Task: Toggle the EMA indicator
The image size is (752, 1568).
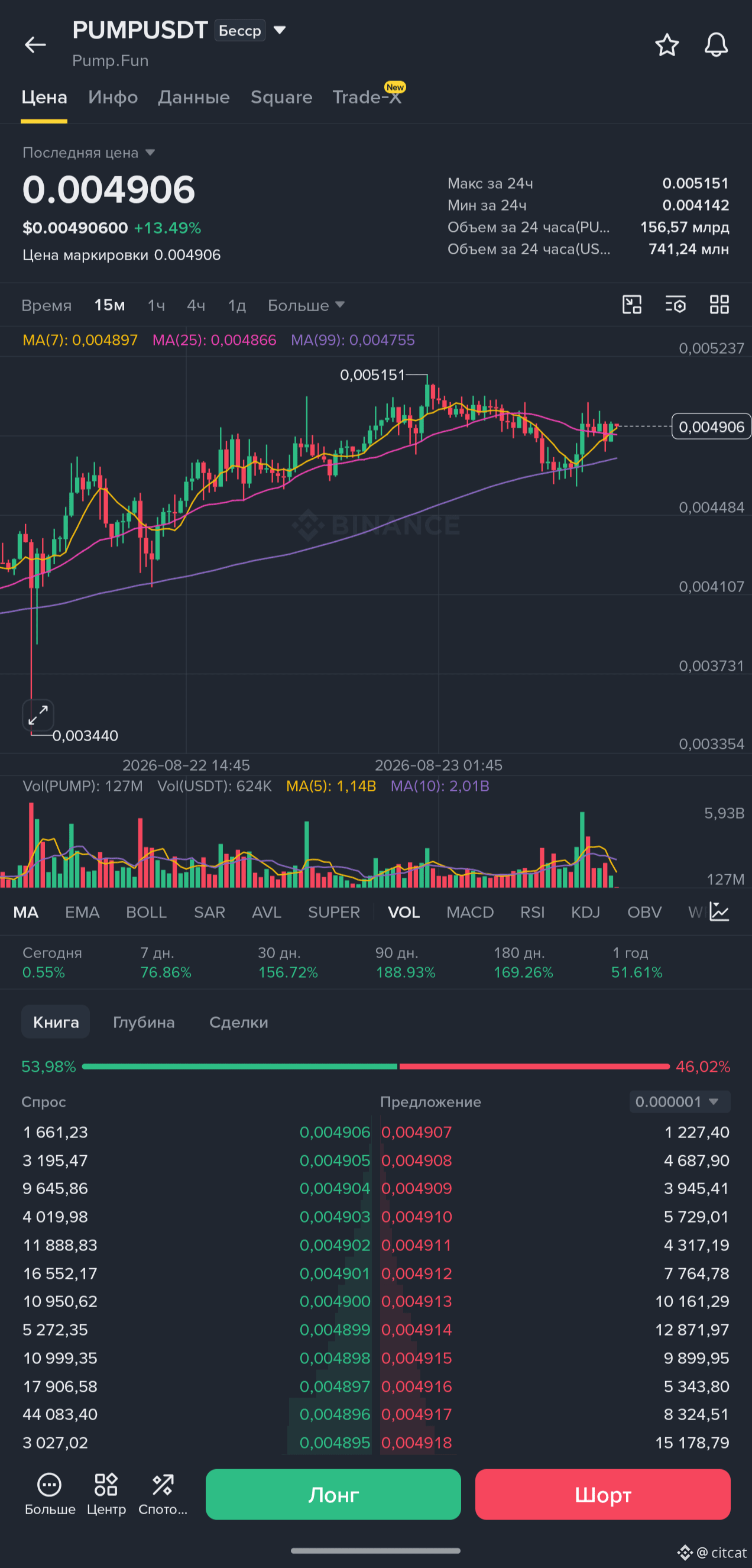Action: click(82, 912)
